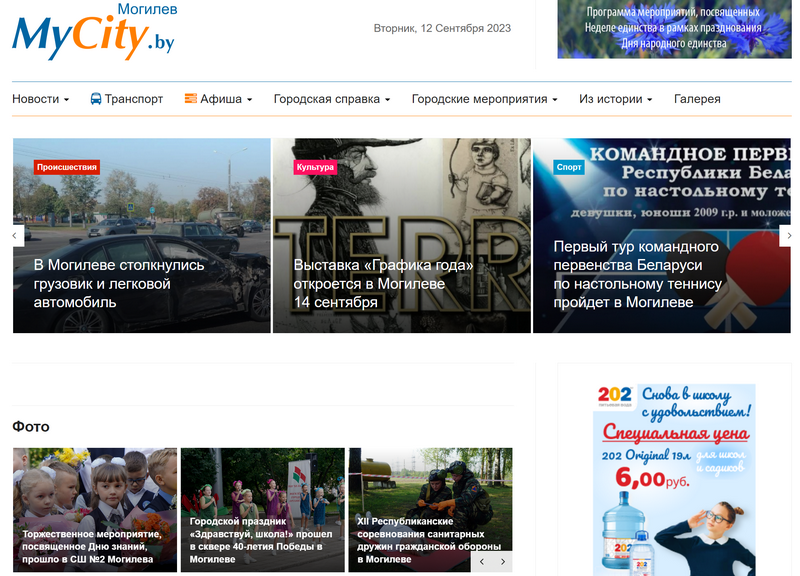
Task: Click the bus icon next to Транспорт
Action: click(x=96, y=99)
